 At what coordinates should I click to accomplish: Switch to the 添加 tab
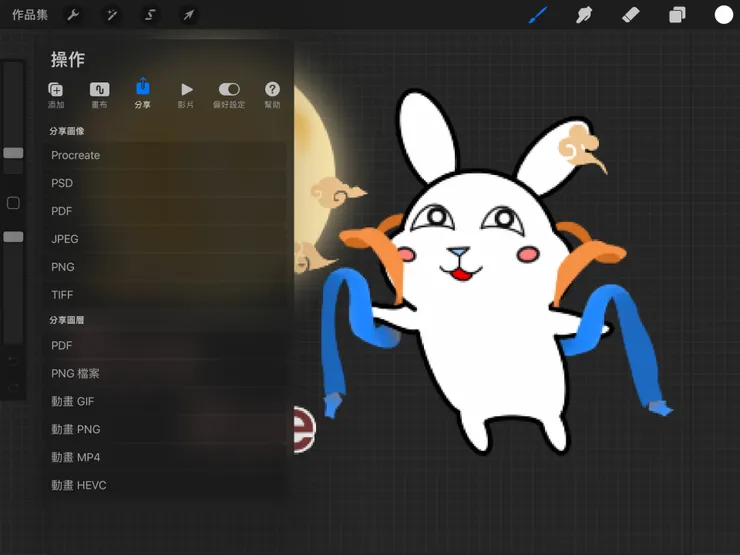pos(56,95)
